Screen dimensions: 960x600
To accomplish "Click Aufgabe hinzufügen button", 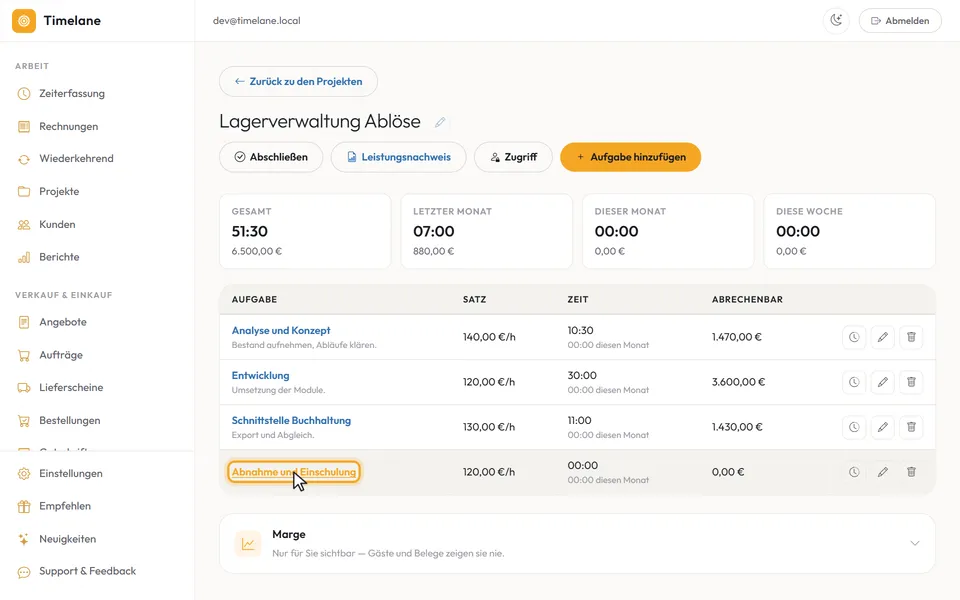I will pos(631,157).
